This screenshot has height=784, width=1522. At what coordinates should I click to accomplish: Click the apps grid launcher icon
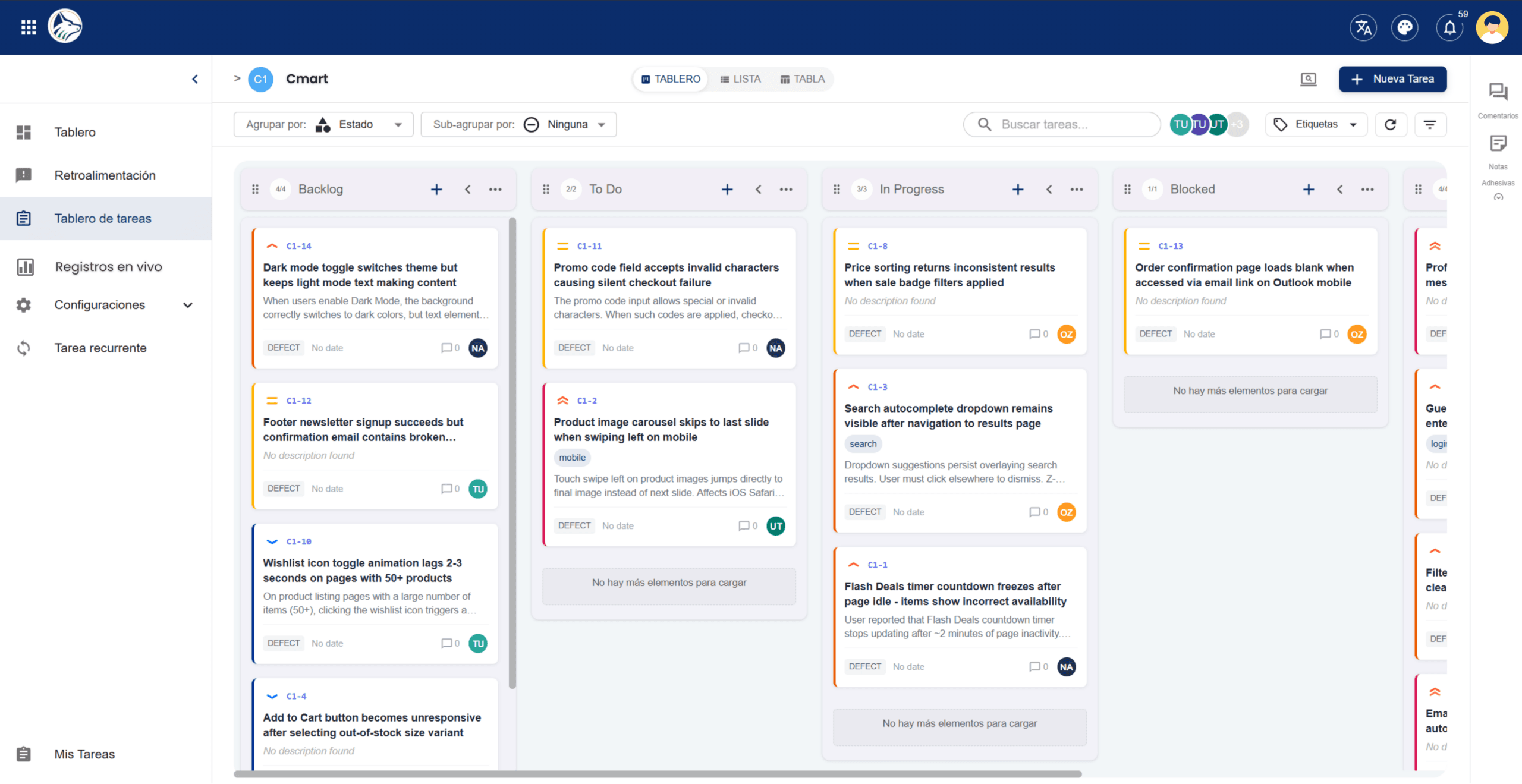[x=29, y=27]
